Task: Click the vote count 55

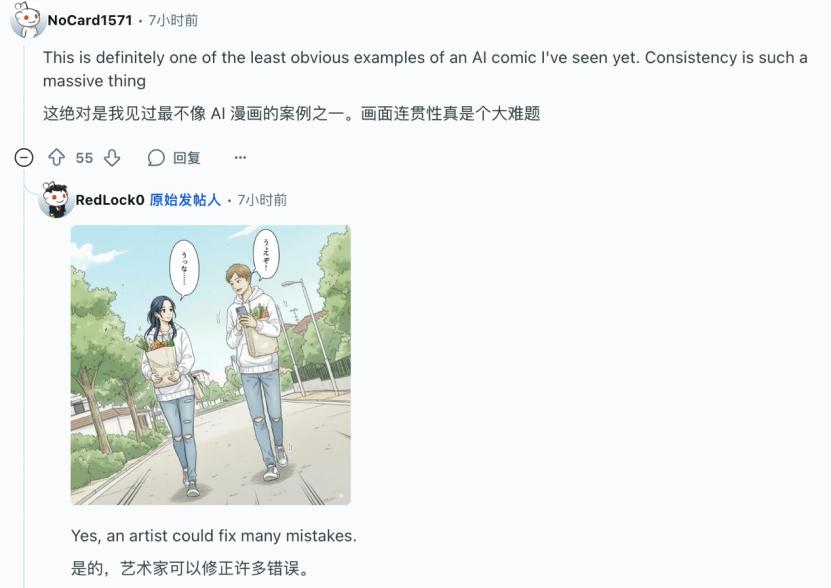Action: pos(84,158)
